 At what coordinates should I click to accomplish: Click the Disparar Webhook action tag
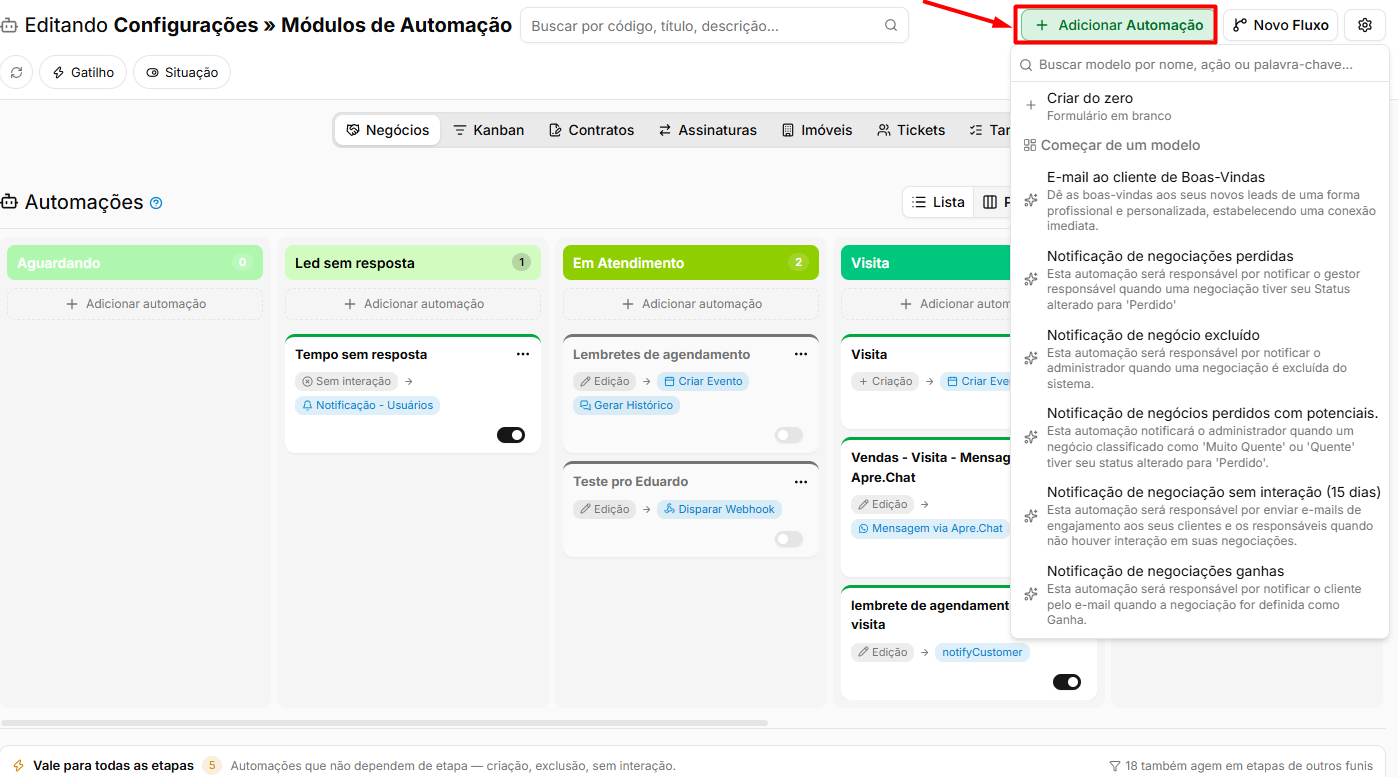(719, 509)
